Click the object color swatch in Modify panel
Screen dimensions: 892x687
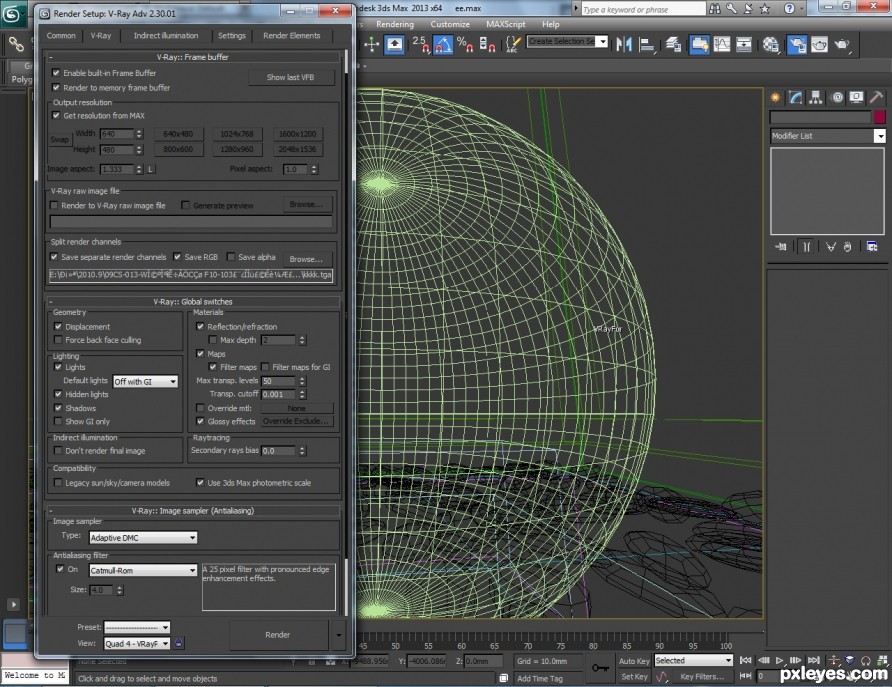879,117
